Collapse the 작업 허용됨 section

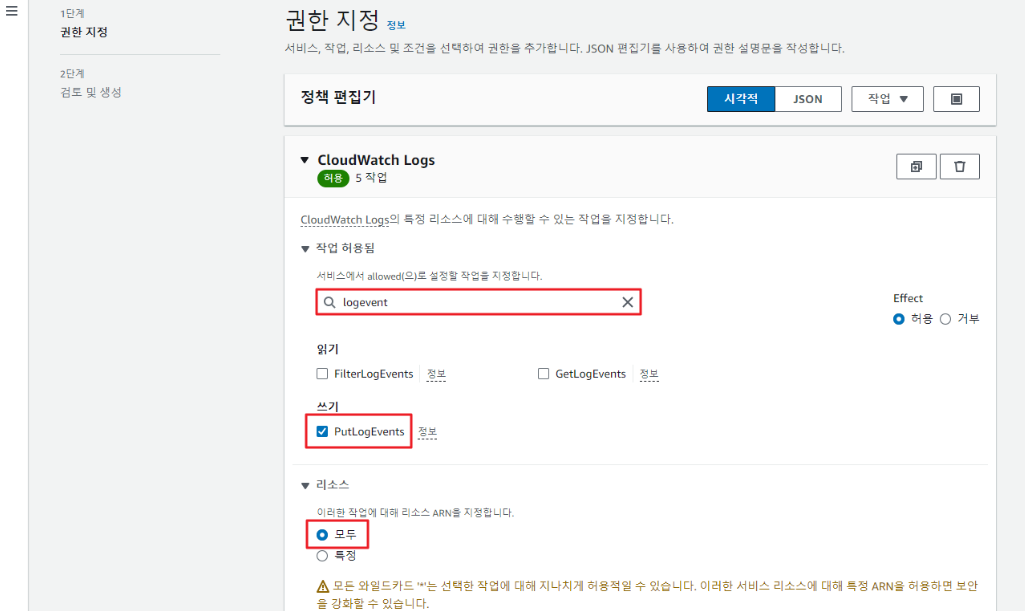(x=305, y=249)
